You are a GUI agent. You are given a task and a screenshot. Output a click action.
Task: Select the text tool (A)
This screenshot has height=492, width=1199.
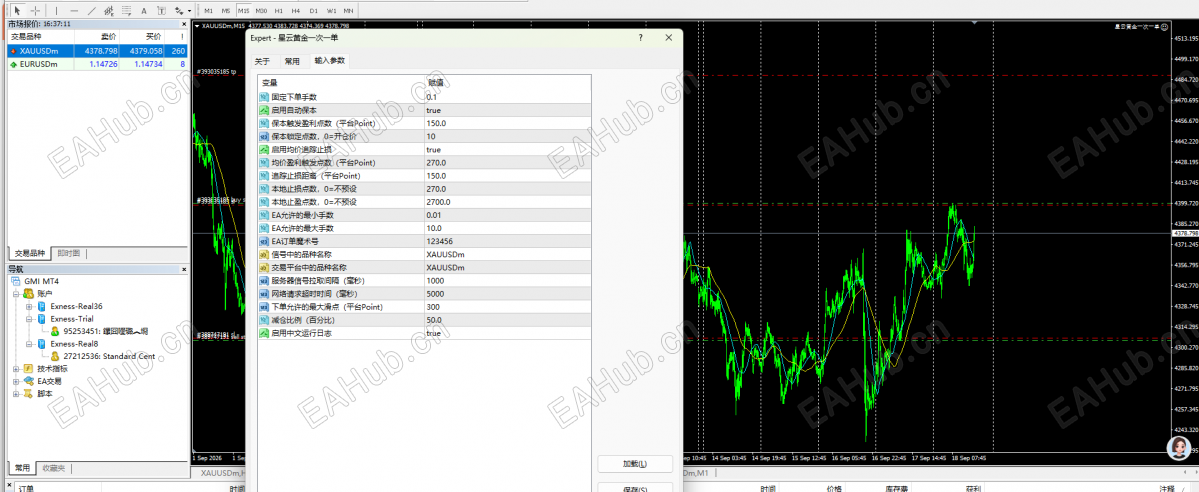click(144, 11)
